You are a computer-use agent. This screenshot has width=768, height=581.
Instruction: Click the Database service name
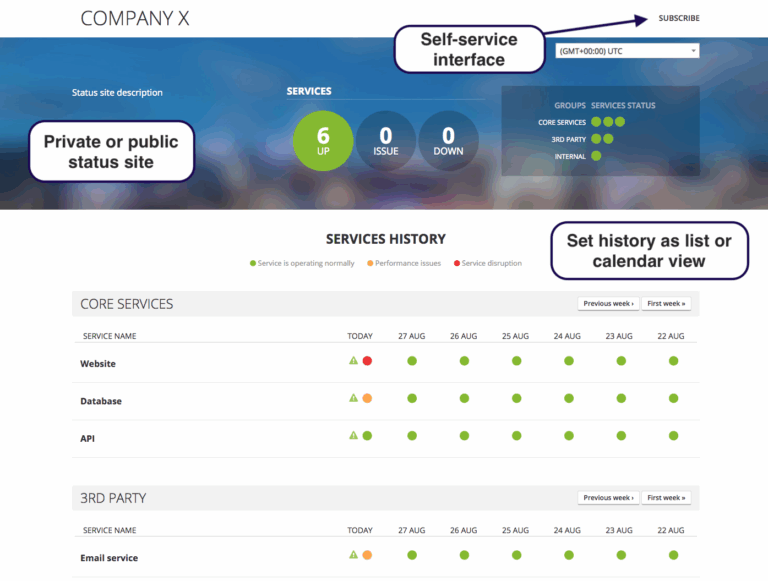(101, 401)
